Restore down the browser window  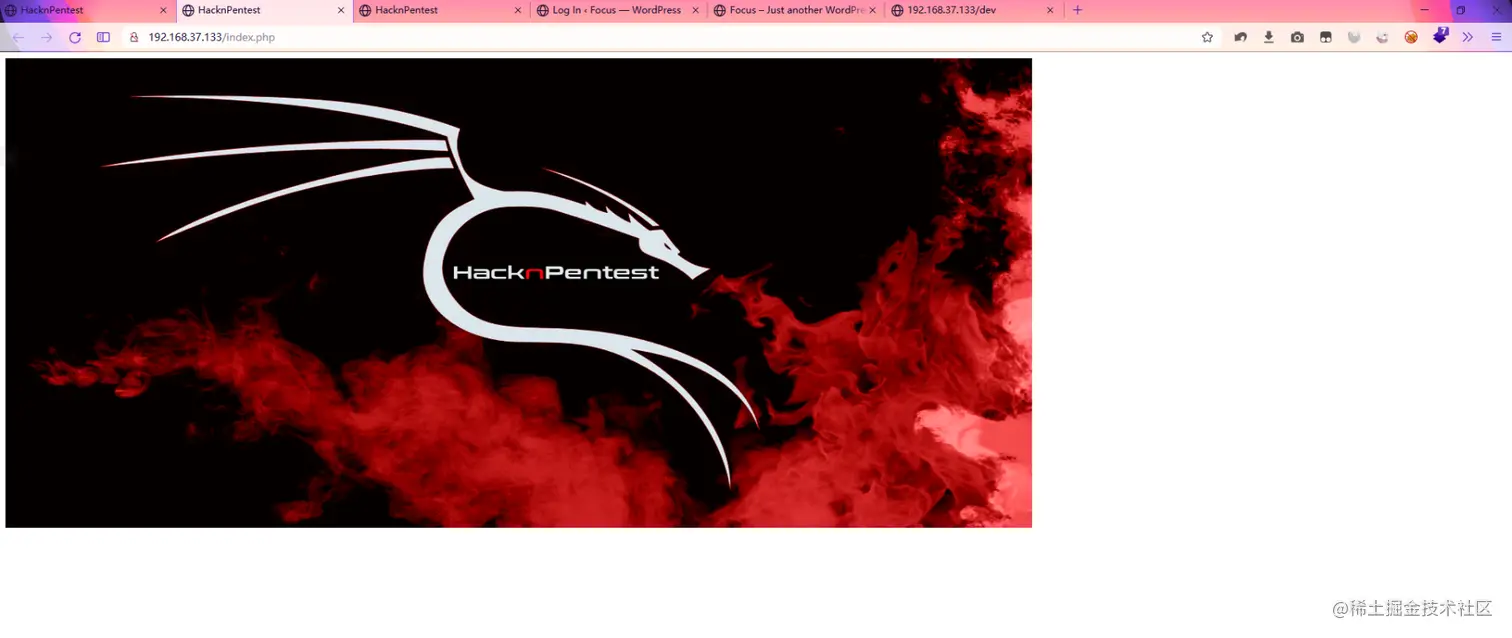click(1460, 10)
